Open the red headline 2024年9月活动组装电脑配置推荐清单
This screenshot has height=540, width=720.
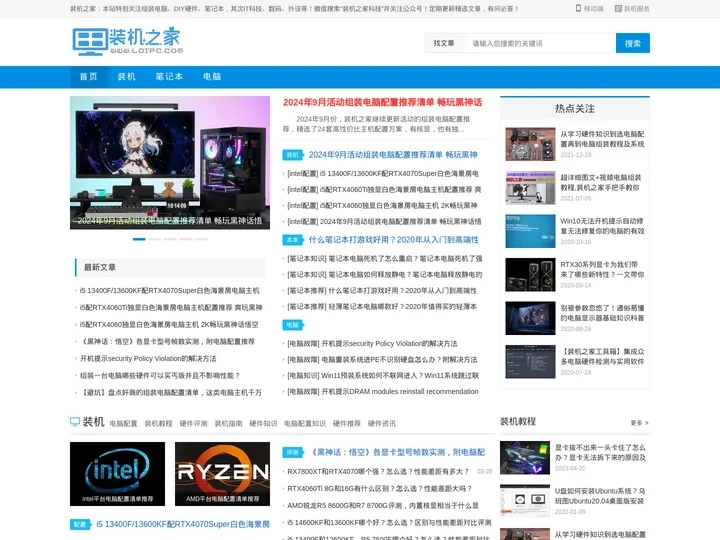click(382, 102)
